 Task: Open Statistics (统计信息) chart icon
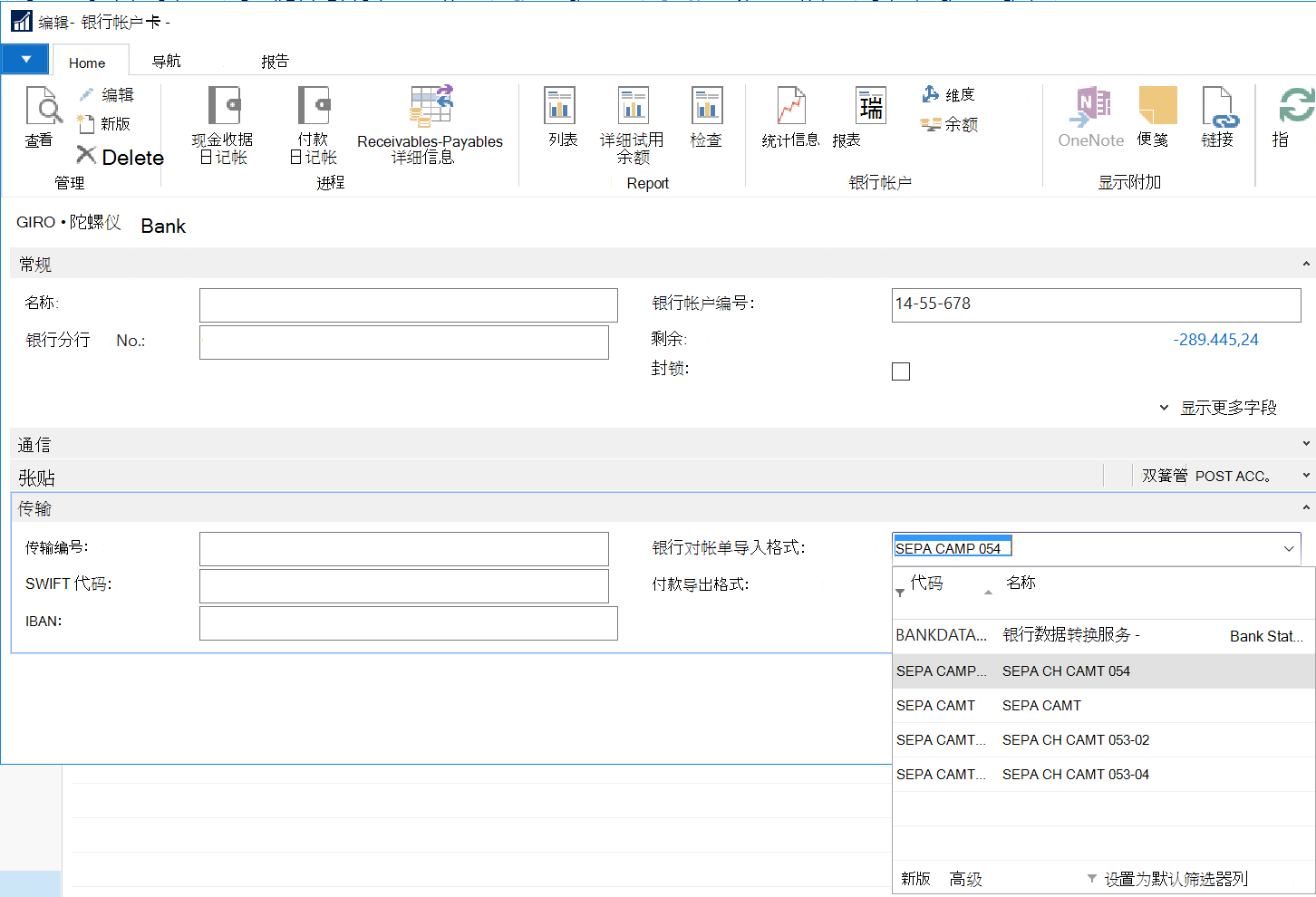click(x=791, y=106)
